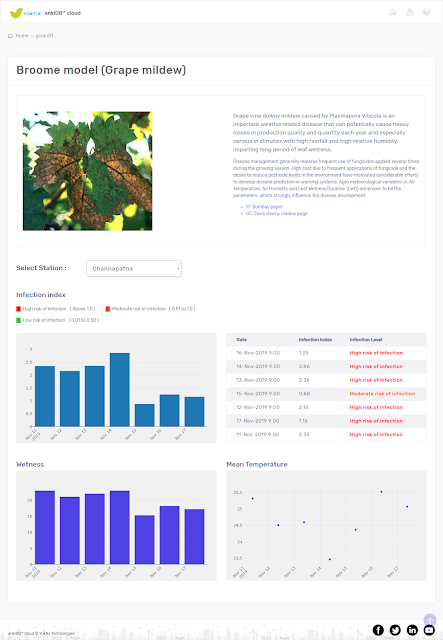Click the Infection Level column header

(366, 340)
